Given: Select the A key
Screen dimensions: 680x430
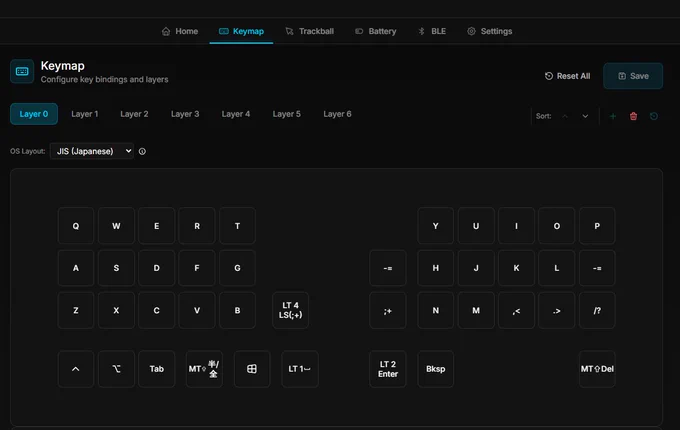Looking at the screenshot, I should (76, 268).
